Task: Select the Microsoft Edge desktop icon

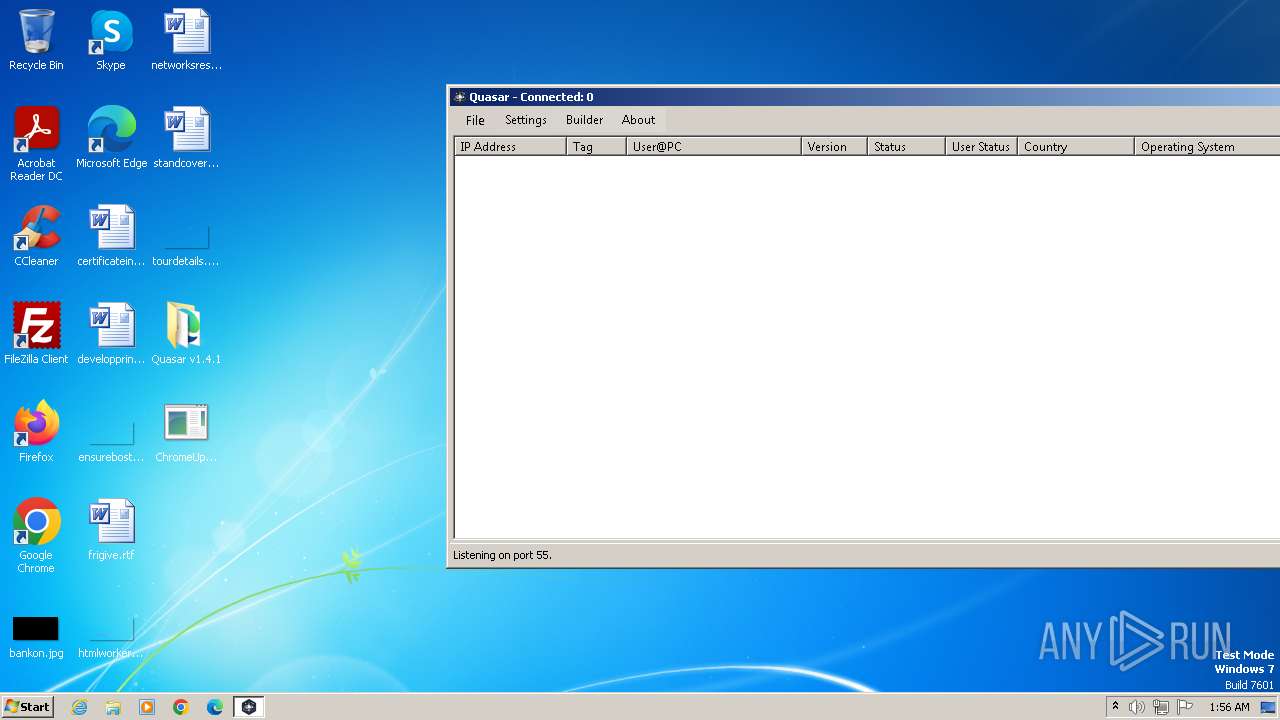Action: pos(111,138)
